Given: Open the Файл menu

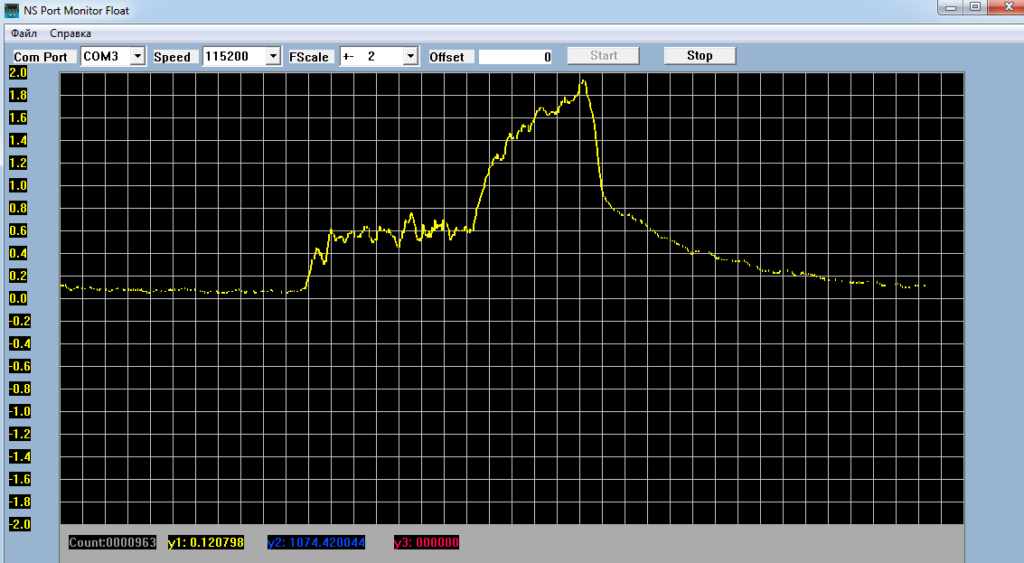Looking at the screenshot, I should pos(24,33).
